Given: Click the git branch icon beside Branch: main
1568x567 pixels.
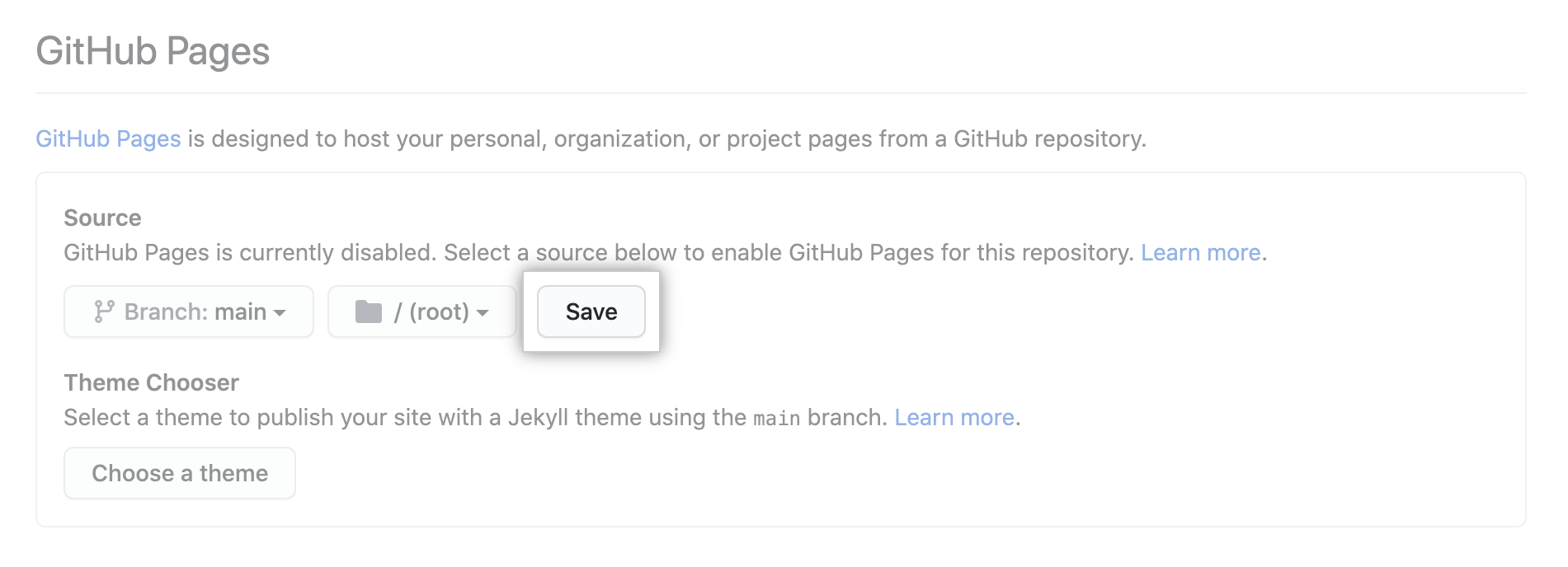Looking at the screenshot, I should pos(104,312).
